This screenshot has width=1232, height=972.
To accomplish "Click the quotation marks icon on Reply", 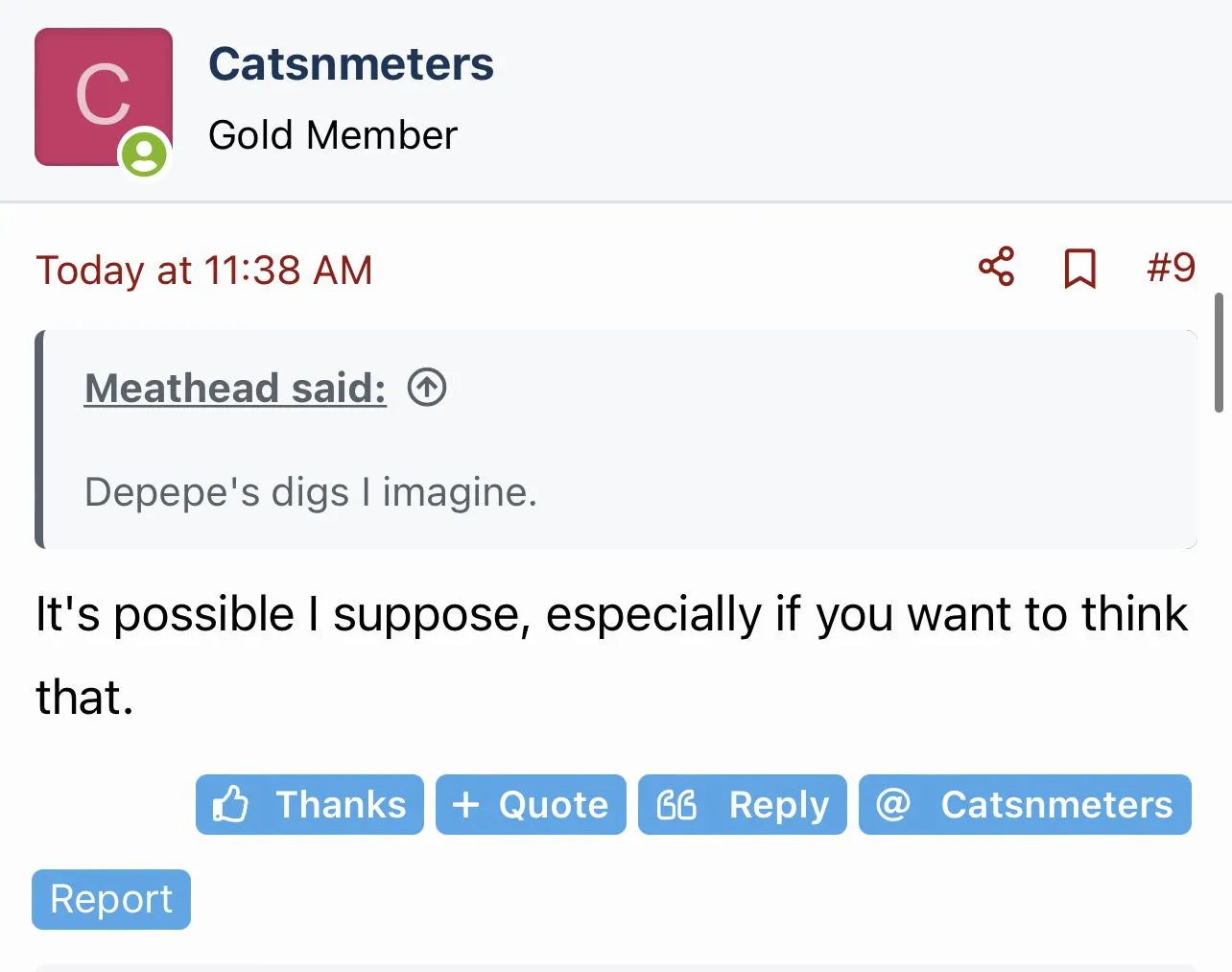I will (x=676, y=804).
